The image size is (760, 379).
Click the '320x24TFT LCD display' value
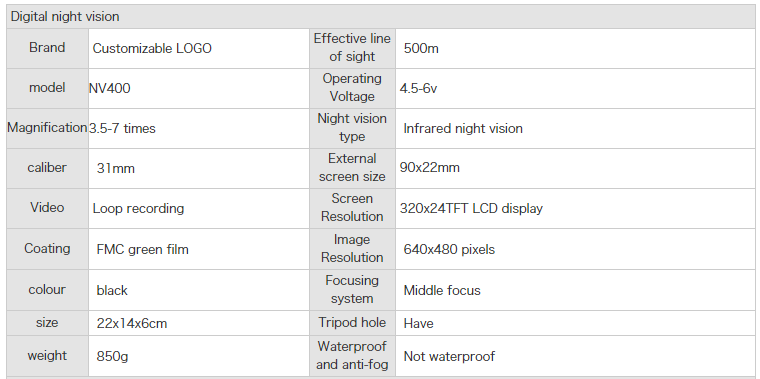coord(471,208)
